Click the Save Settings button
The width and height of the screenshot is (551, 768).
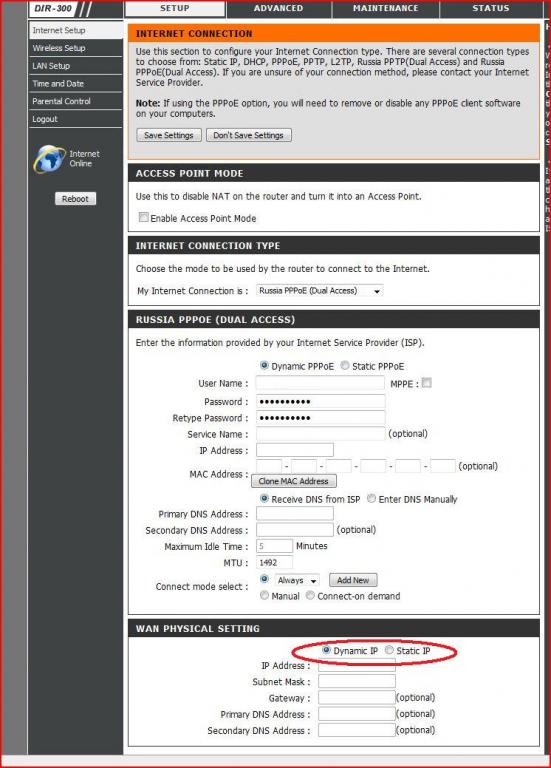point(168,135)
